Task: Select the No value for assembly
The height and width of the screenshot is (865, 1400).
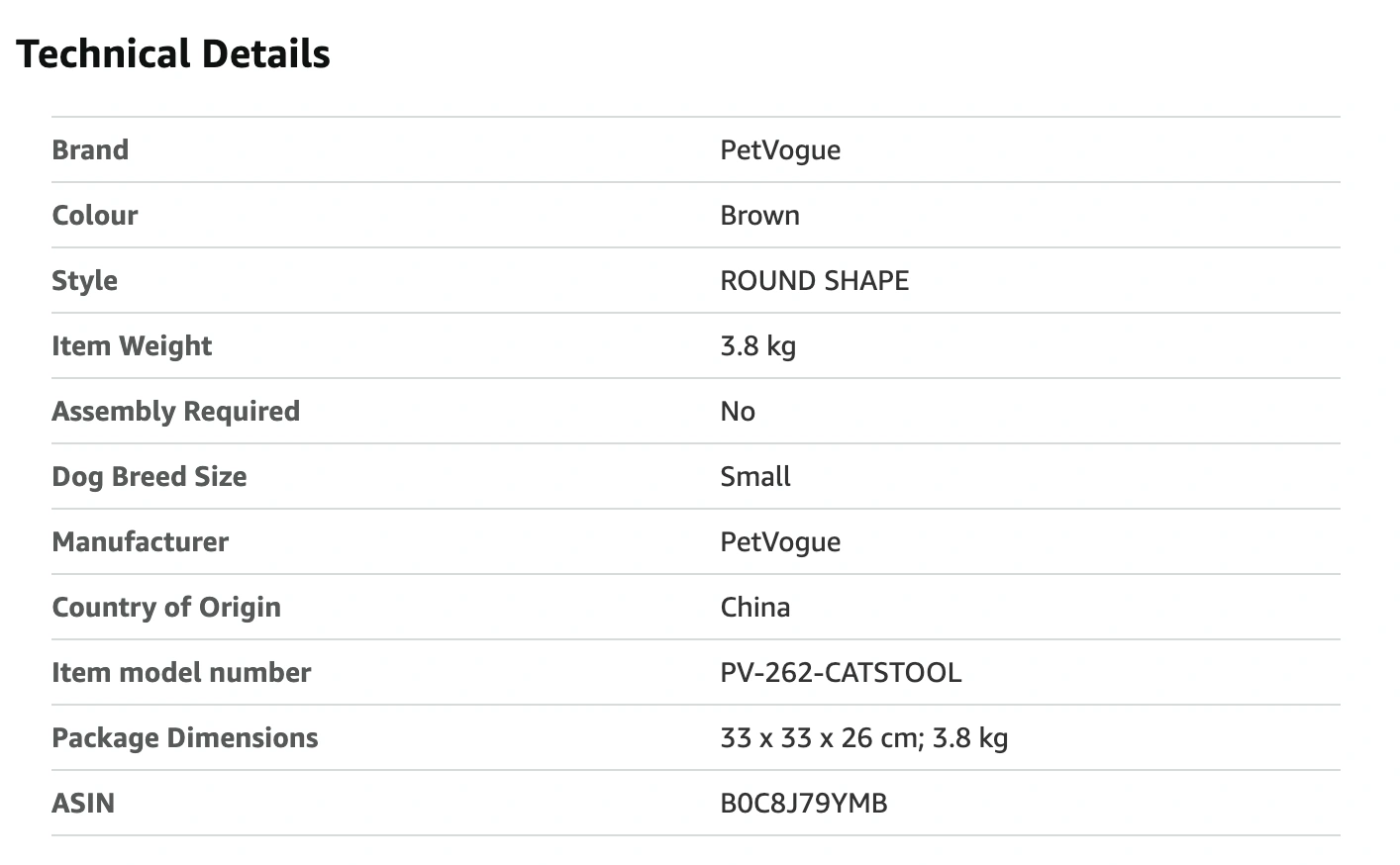Action: pyautogui.click(x=738, y=412)
